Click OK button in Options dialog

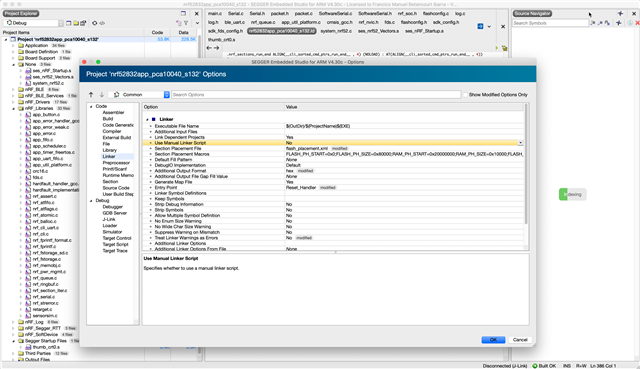pos(493,340)
